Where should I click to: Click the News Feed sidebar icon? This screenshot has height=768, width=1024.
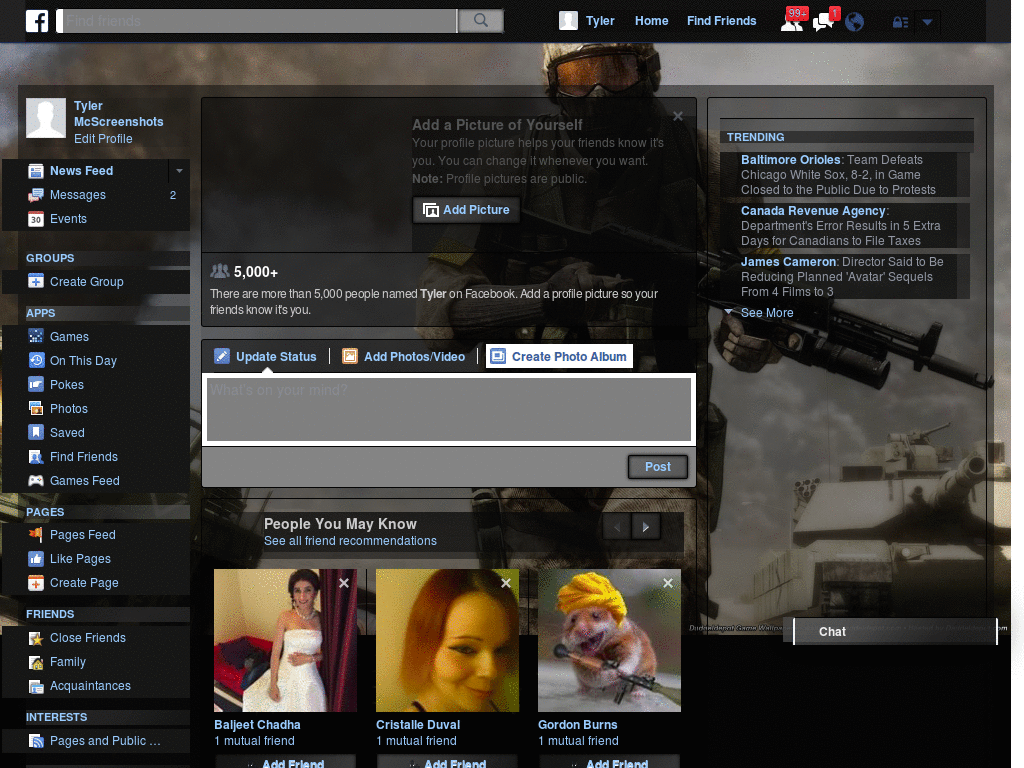36,171
